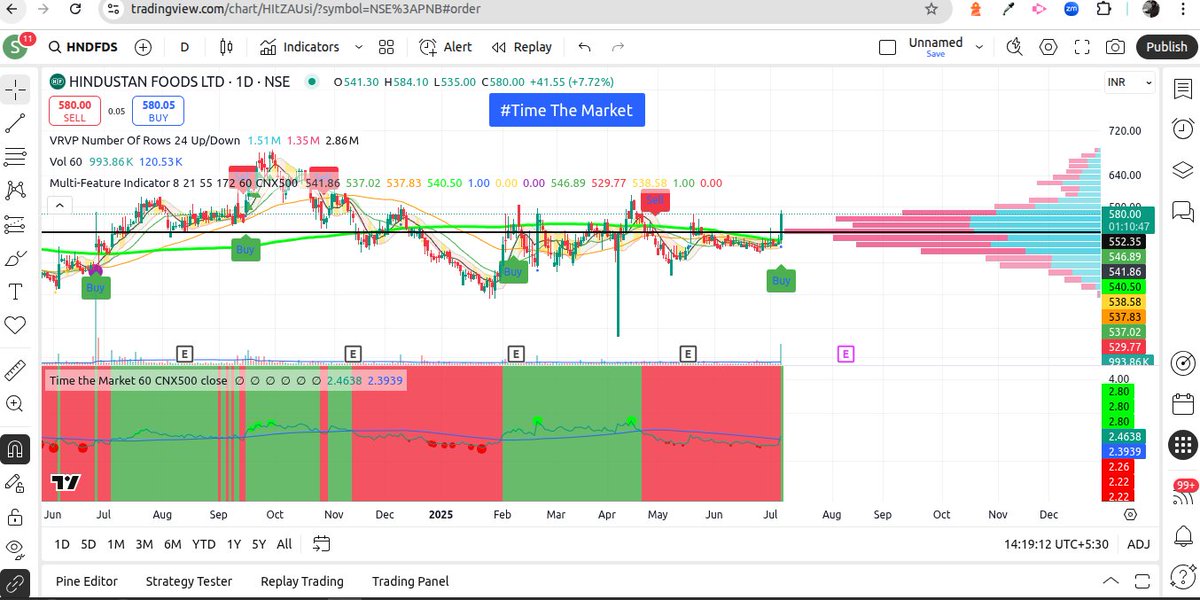
Task: Open the Alert creation button
Action: [x=446, y=47]
